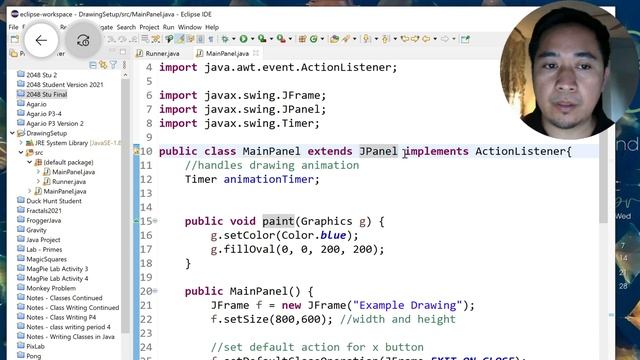Click the Search flashlight icon in toolbar
The height and width of the screenshot is (360, 640).
[x=346, y=39]
